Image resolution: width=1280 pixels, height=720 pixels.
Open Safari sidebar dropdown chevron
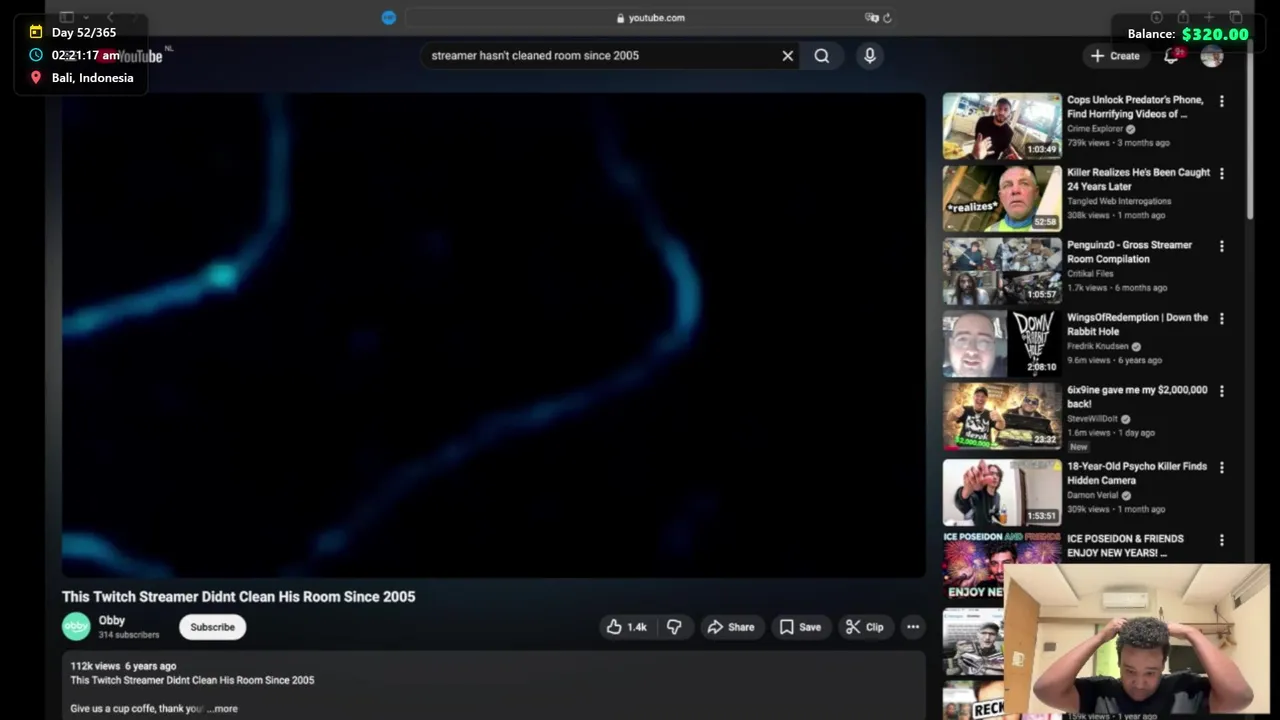[x=86, y=17]
